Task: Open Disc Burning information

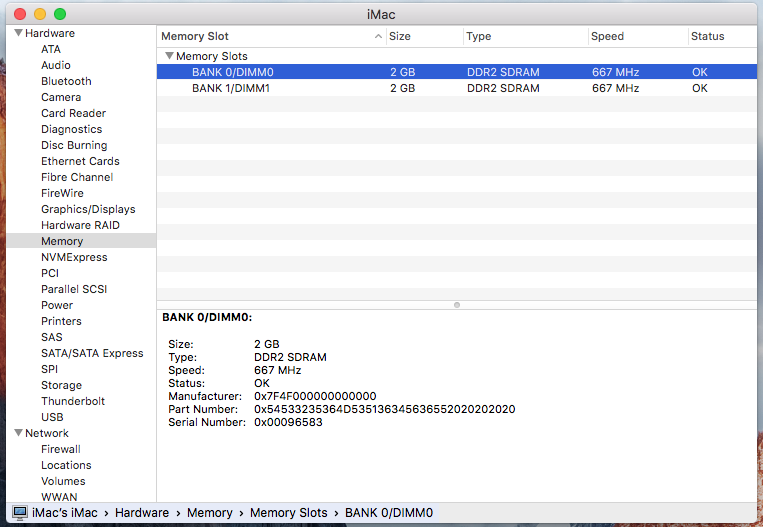Action: (74, 145)
